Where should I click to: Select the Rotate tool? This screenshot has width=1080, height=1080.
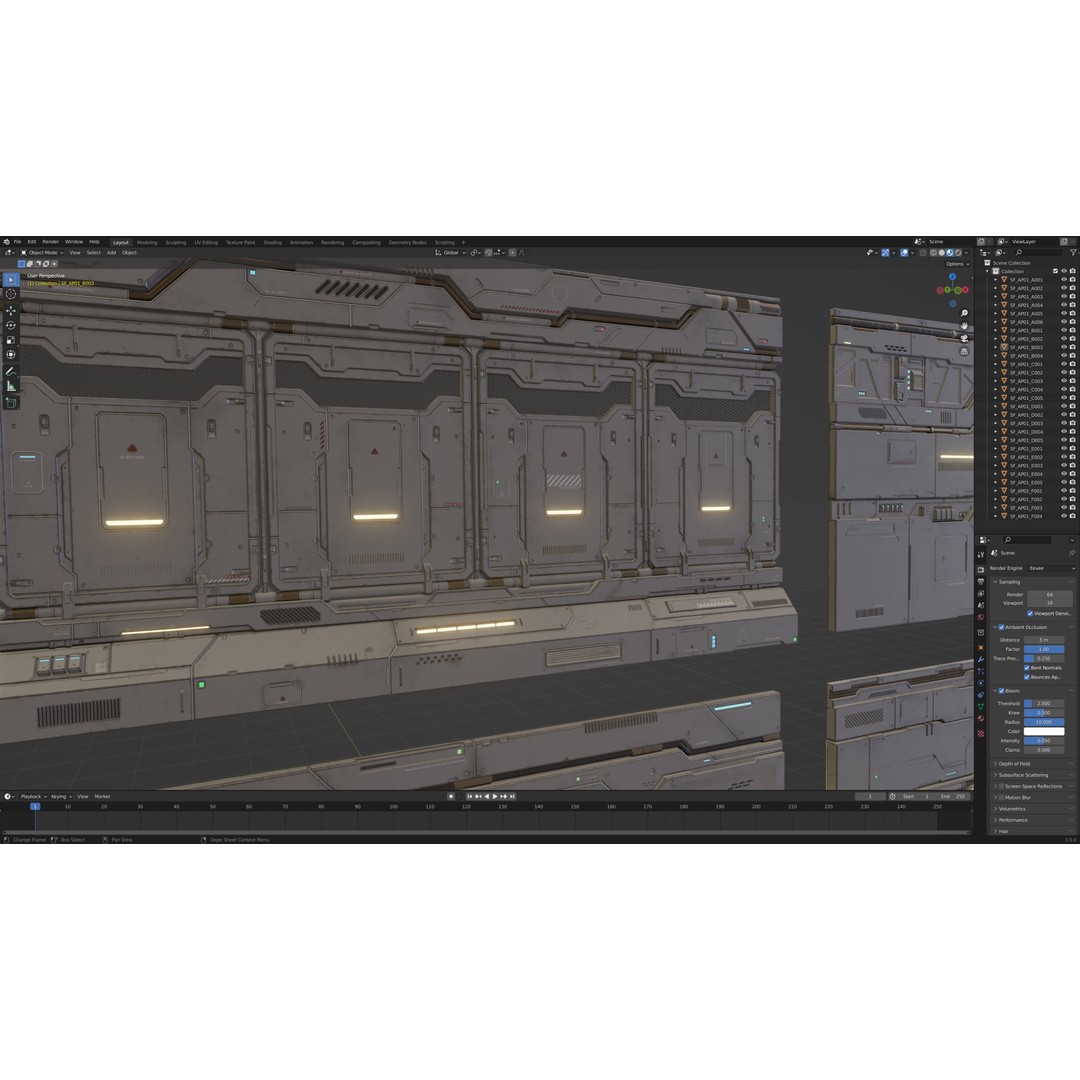pyautogui.click(x=10, y=325)
